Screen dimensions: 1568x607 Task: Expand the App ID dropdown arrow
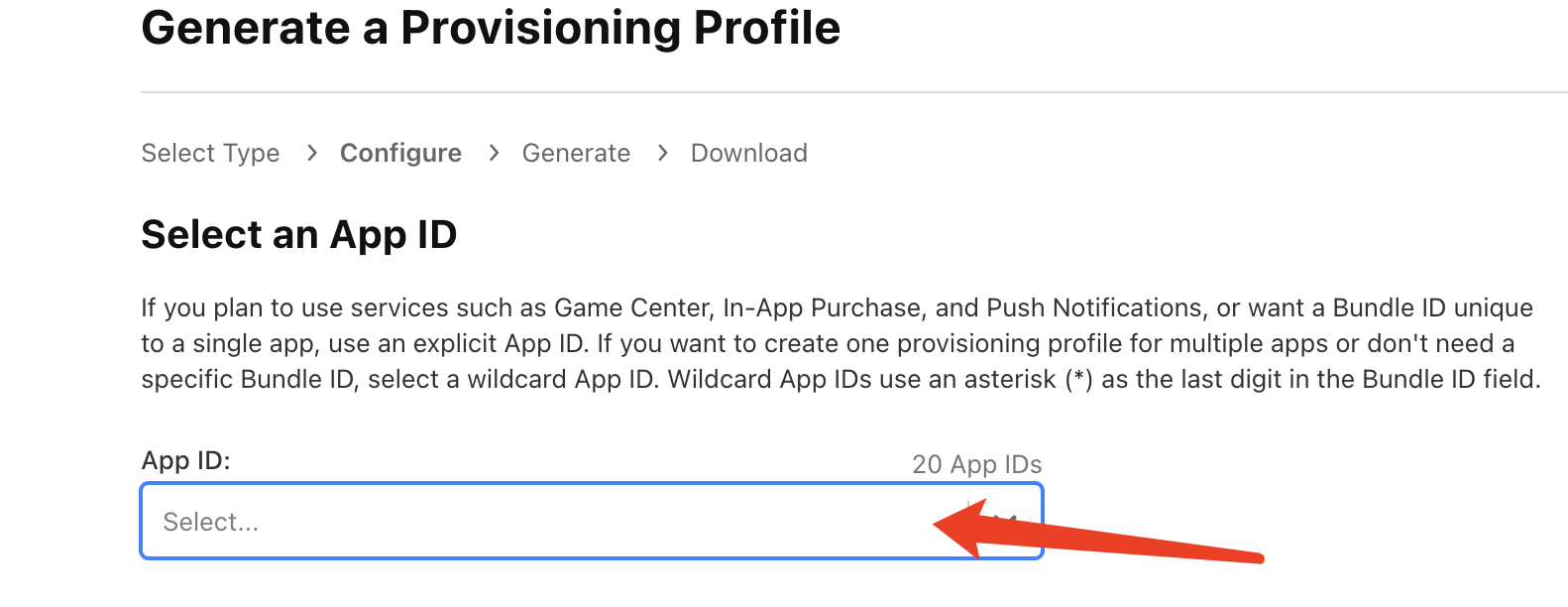pyautogui.click(x=1007, y=521)
